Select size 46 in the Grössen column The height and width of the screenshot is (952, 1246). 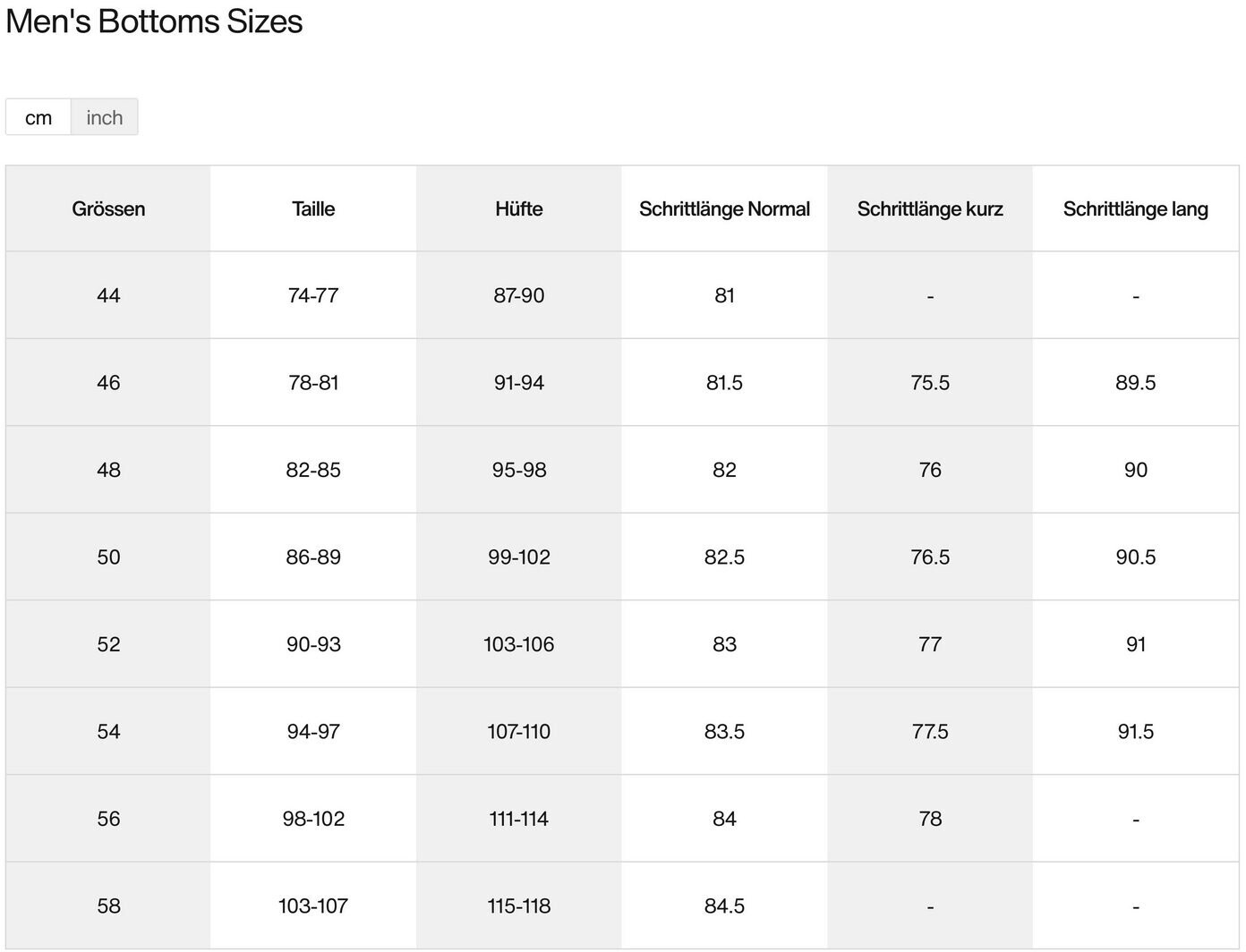(108, 383)
